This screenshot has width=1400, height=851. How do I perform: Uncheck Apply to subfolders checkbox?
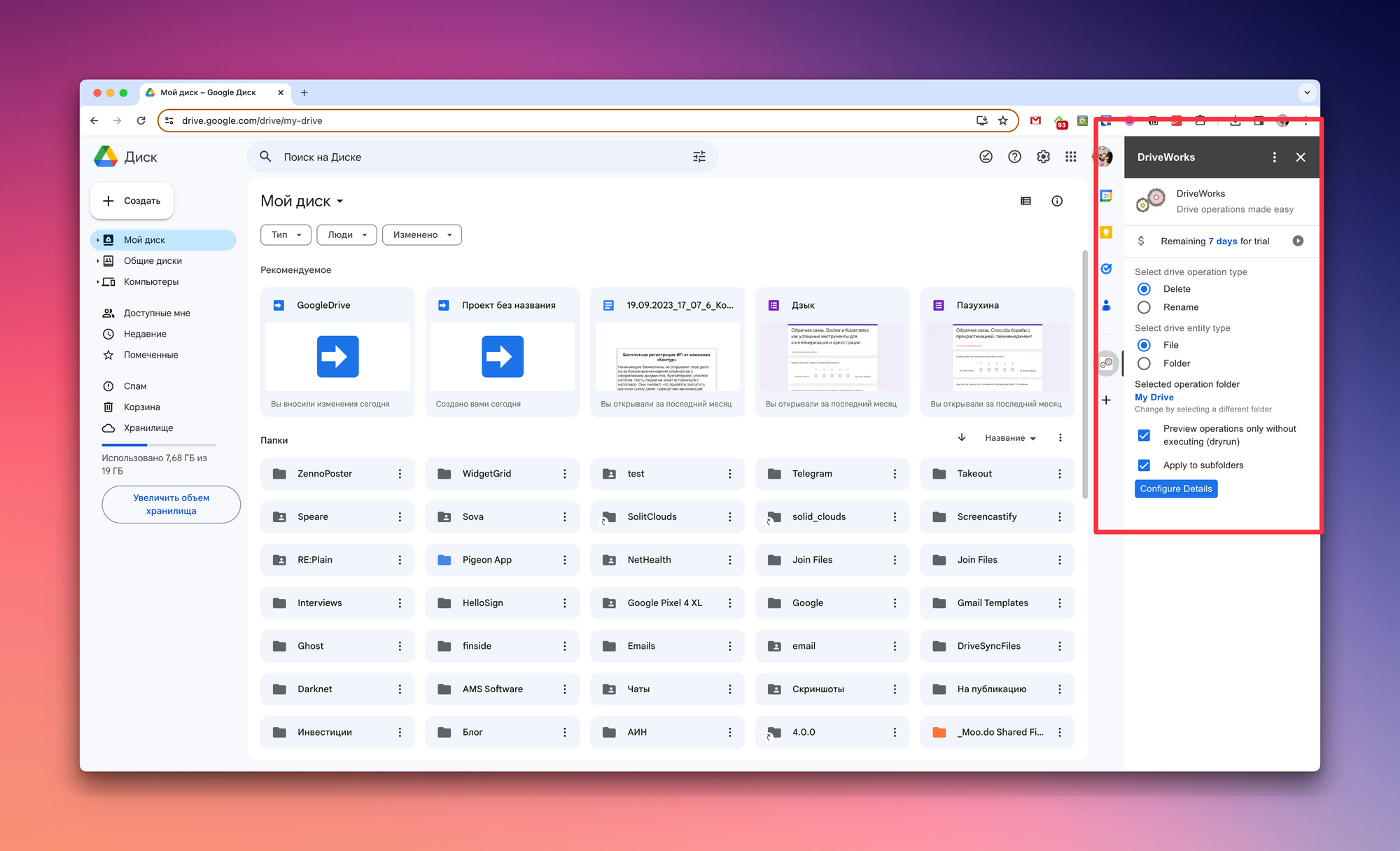click(x=1144, y=465)
